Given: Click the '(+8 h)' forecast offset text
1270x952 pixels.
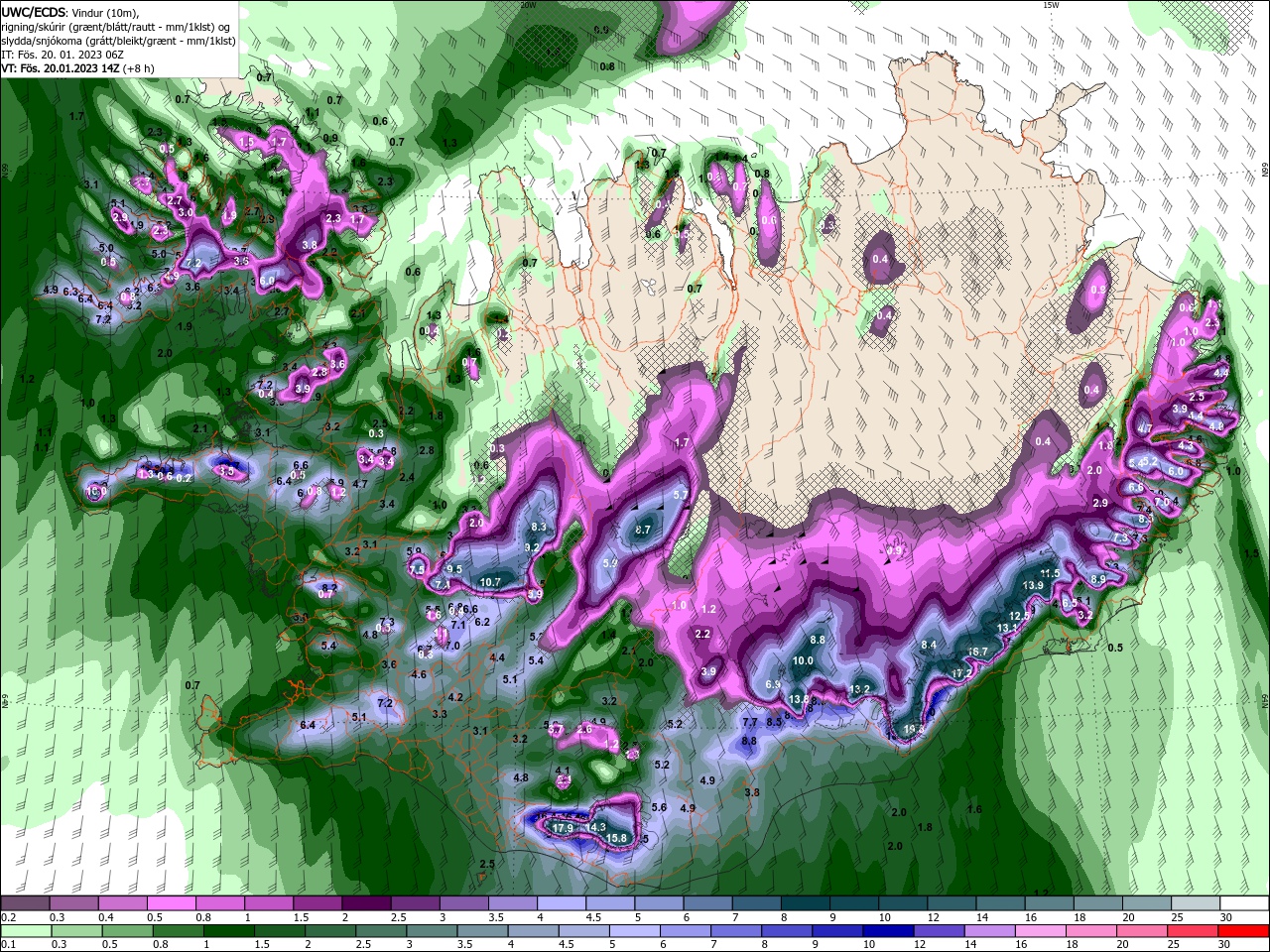Looking at the screenshot, I should 138,68.
